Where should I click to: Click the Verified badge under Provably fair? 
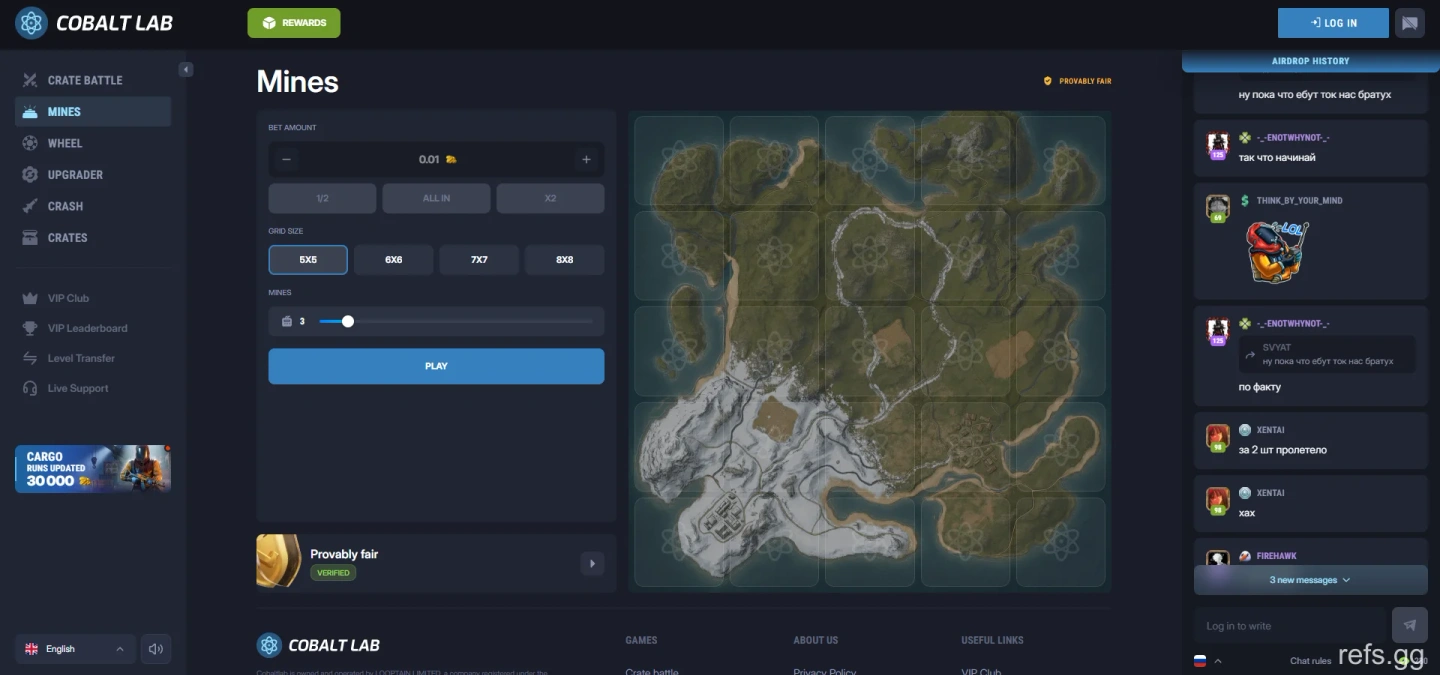point(333,573)
